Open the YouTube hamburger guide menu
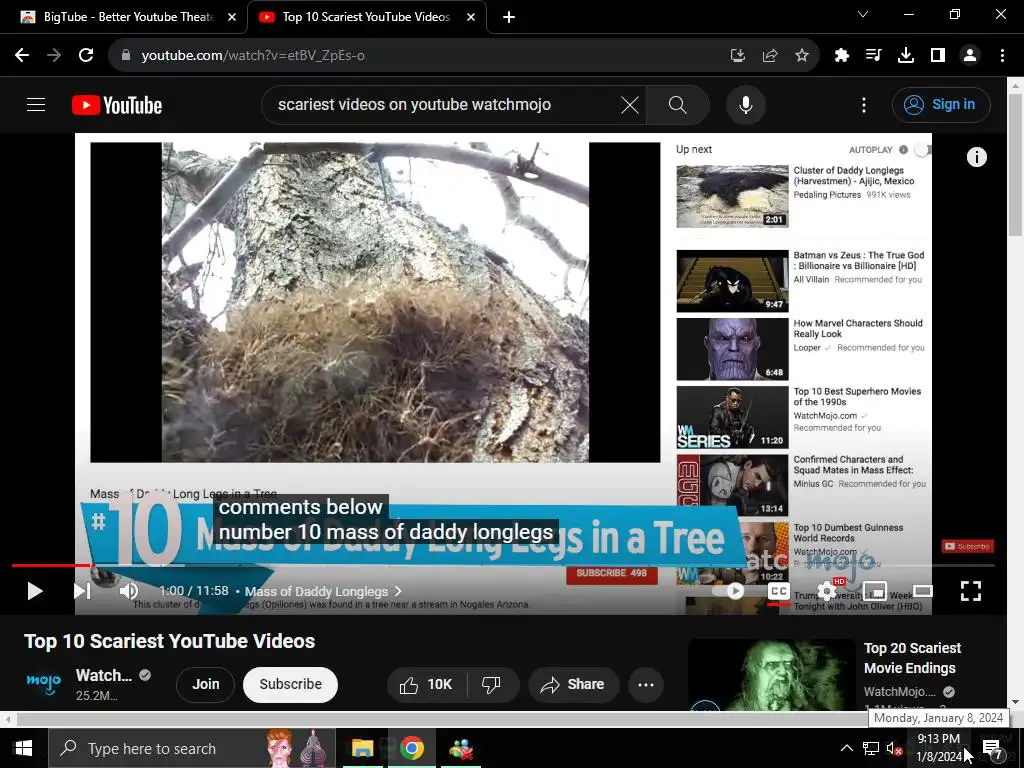The width and height of the screenshot is (1024, 768). pos(36,104)
